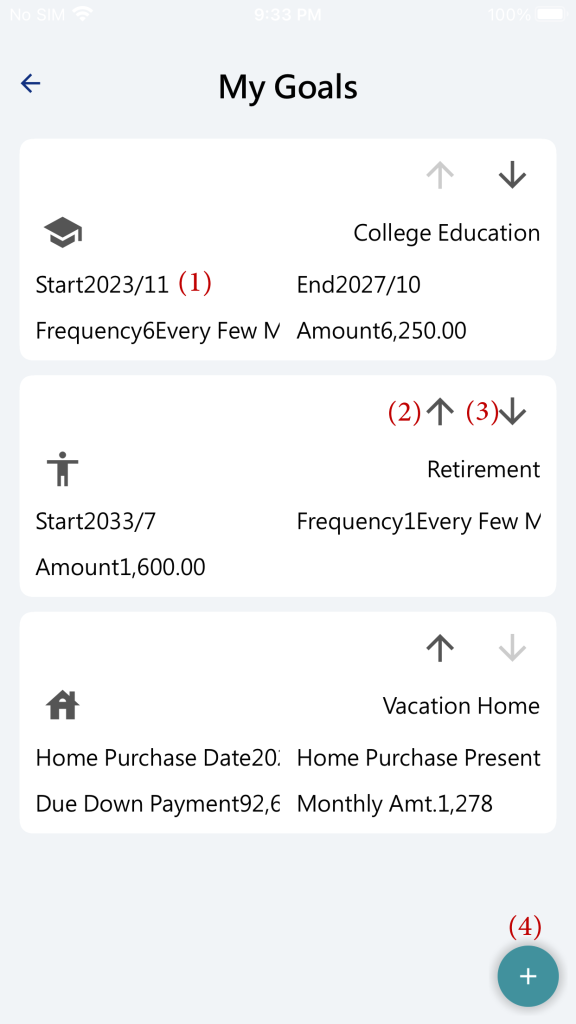Move College Education goal down

pos(512,175)
